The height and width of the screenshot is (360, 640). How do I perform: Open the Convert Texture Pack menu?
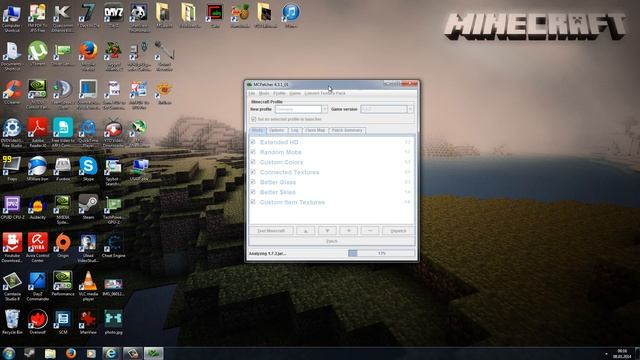[x=325, y=93]
